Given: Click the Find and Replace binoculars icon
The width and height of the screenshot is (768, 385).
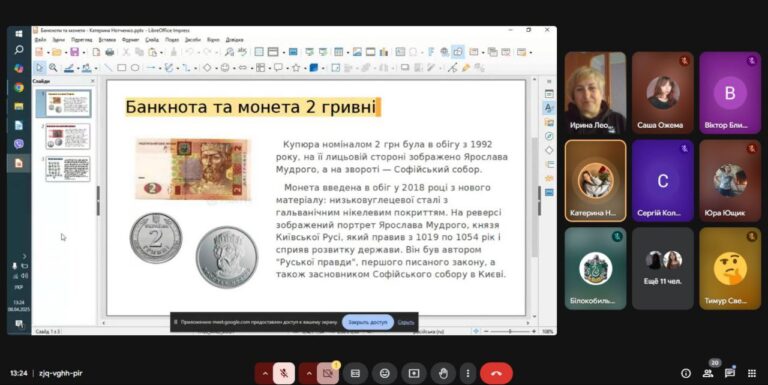Looking at the screenshot, I should coord(229,52).
